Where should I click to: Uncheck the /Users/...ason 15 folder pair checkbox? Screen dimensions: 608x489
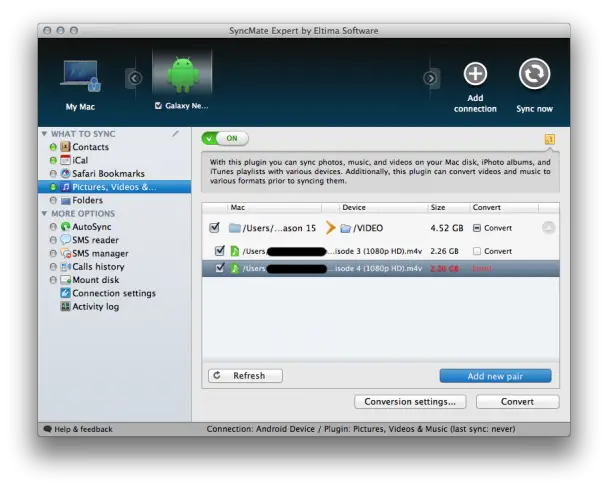214,228
